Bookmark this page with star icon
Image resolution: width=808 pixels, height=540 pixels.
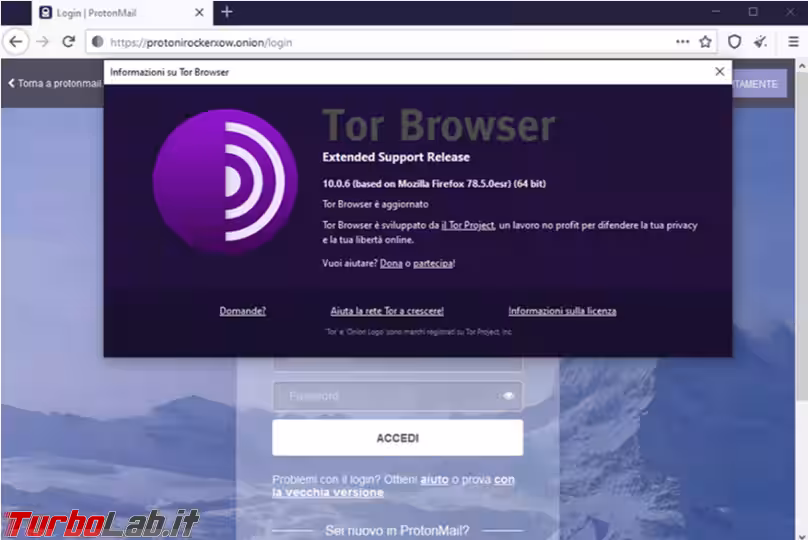pos(705,42)
